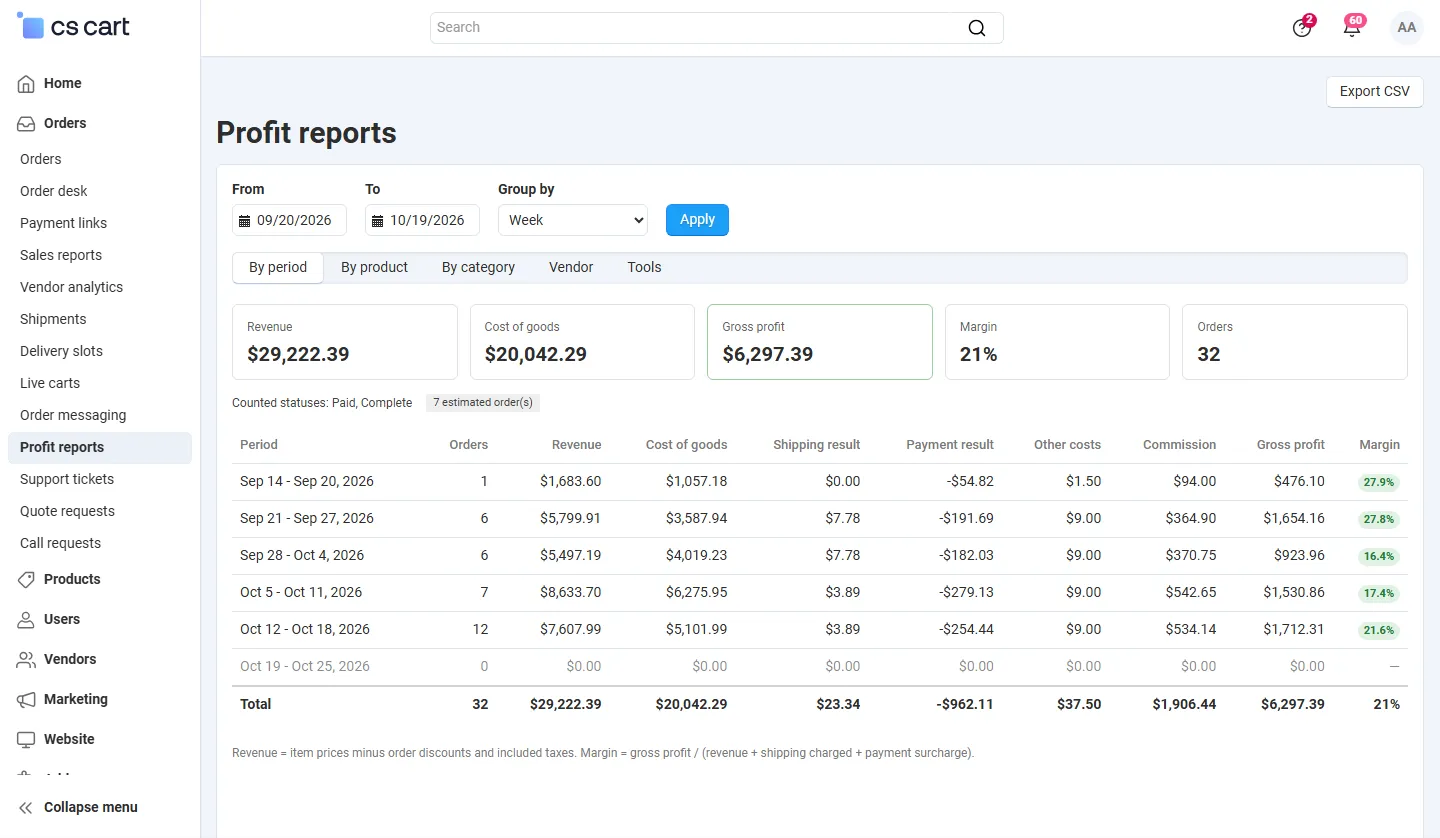The width and height of the screenshot is (1440, 838).
Task: Go to Vendor analytics
Action: (x=71, y=287)
